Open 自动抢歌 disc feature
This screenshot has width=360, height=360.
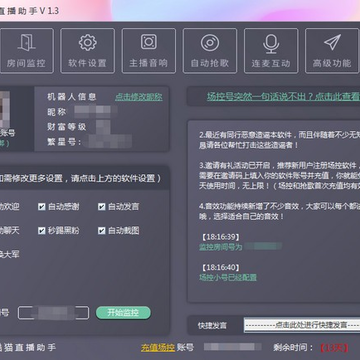pos(210,51)
